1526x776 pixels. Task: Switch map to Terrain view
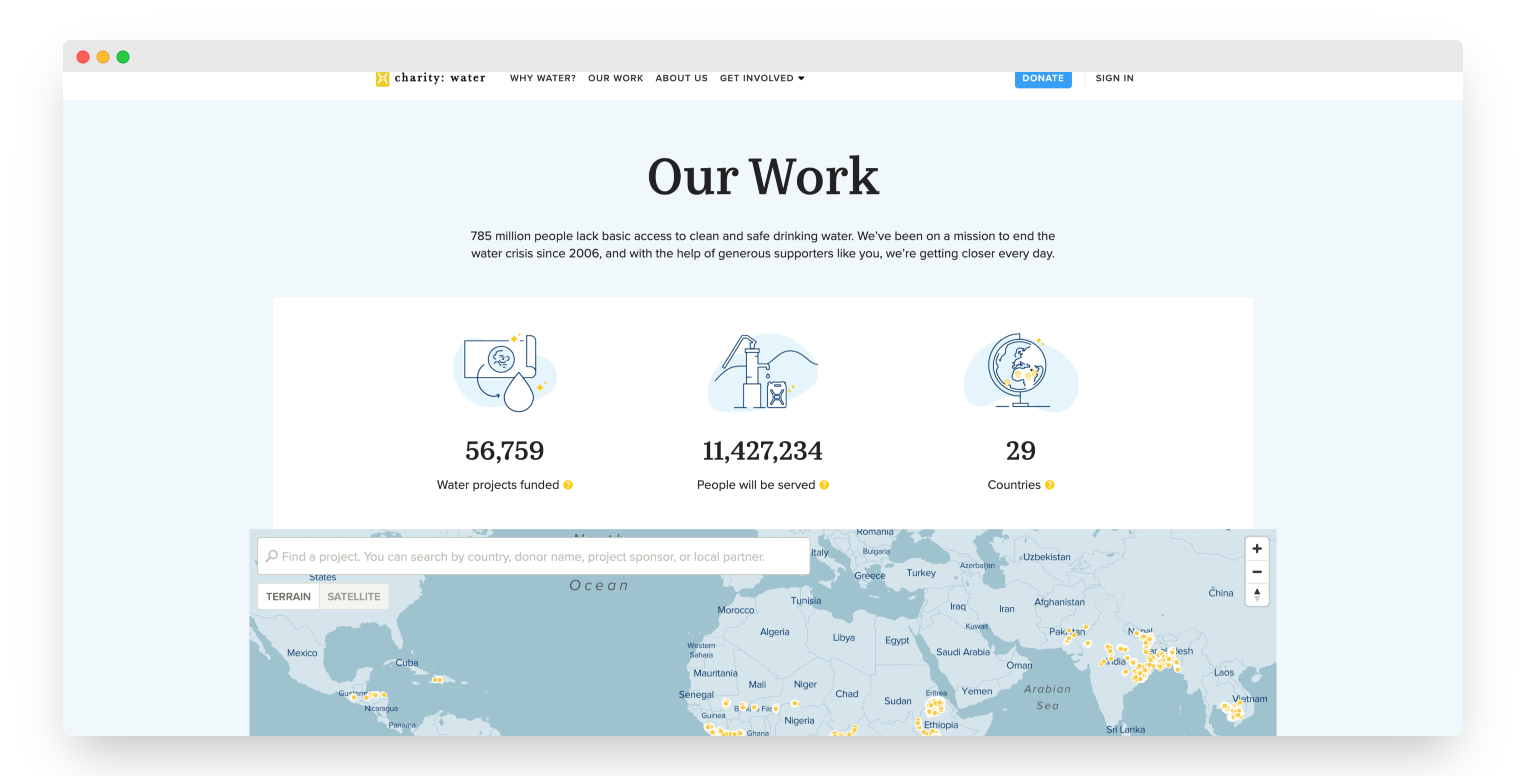tap(288, 597)
